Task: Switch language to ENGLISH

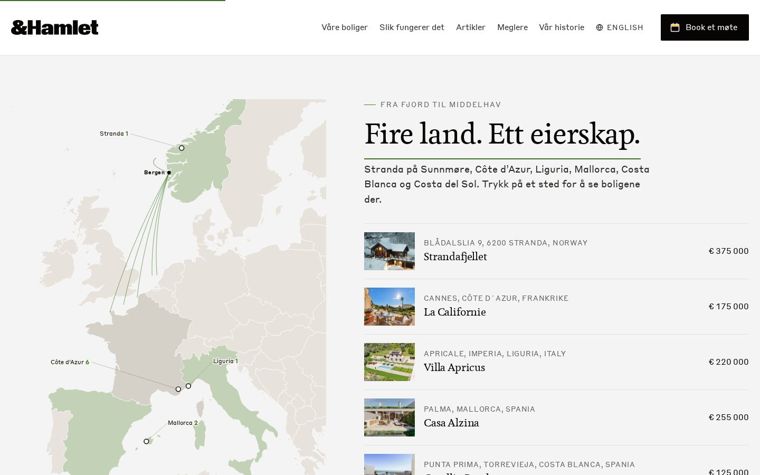Action: [x=619, y=28]
